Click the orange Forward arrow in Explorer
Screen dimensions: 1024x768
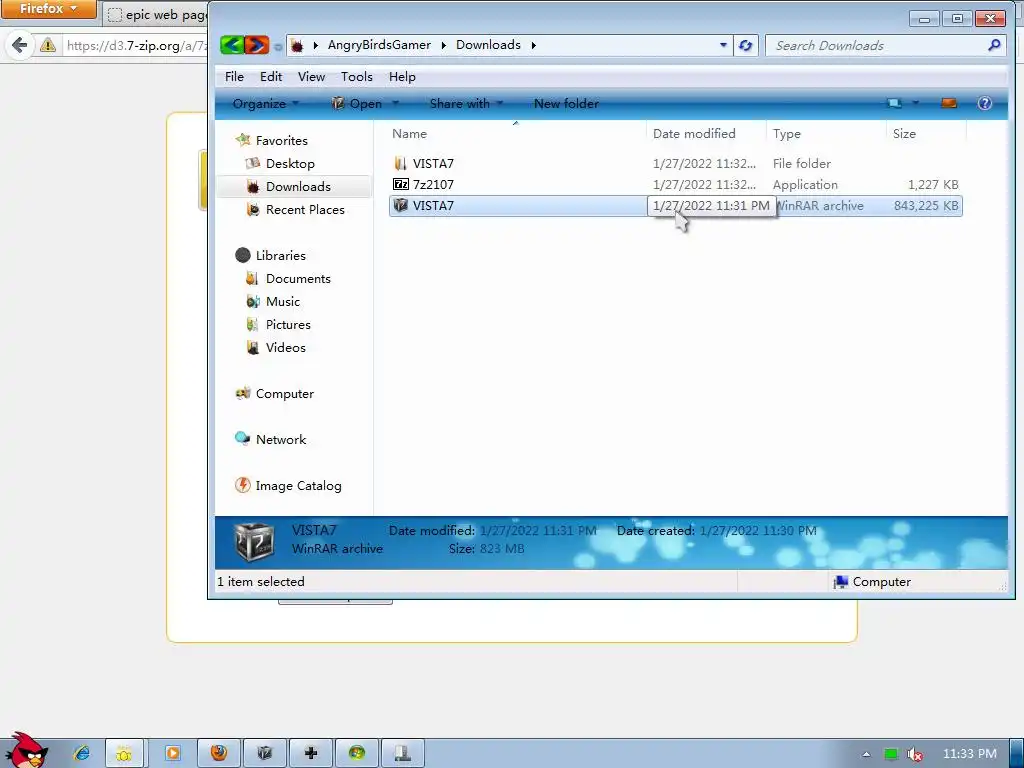(257, 45)
